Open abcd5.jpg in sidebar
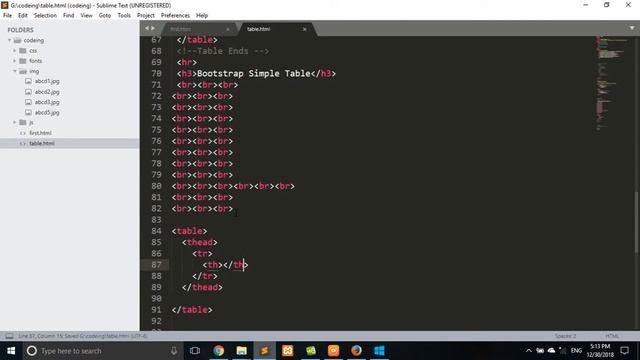The image size is (640, 360). [x=47, y=112]
